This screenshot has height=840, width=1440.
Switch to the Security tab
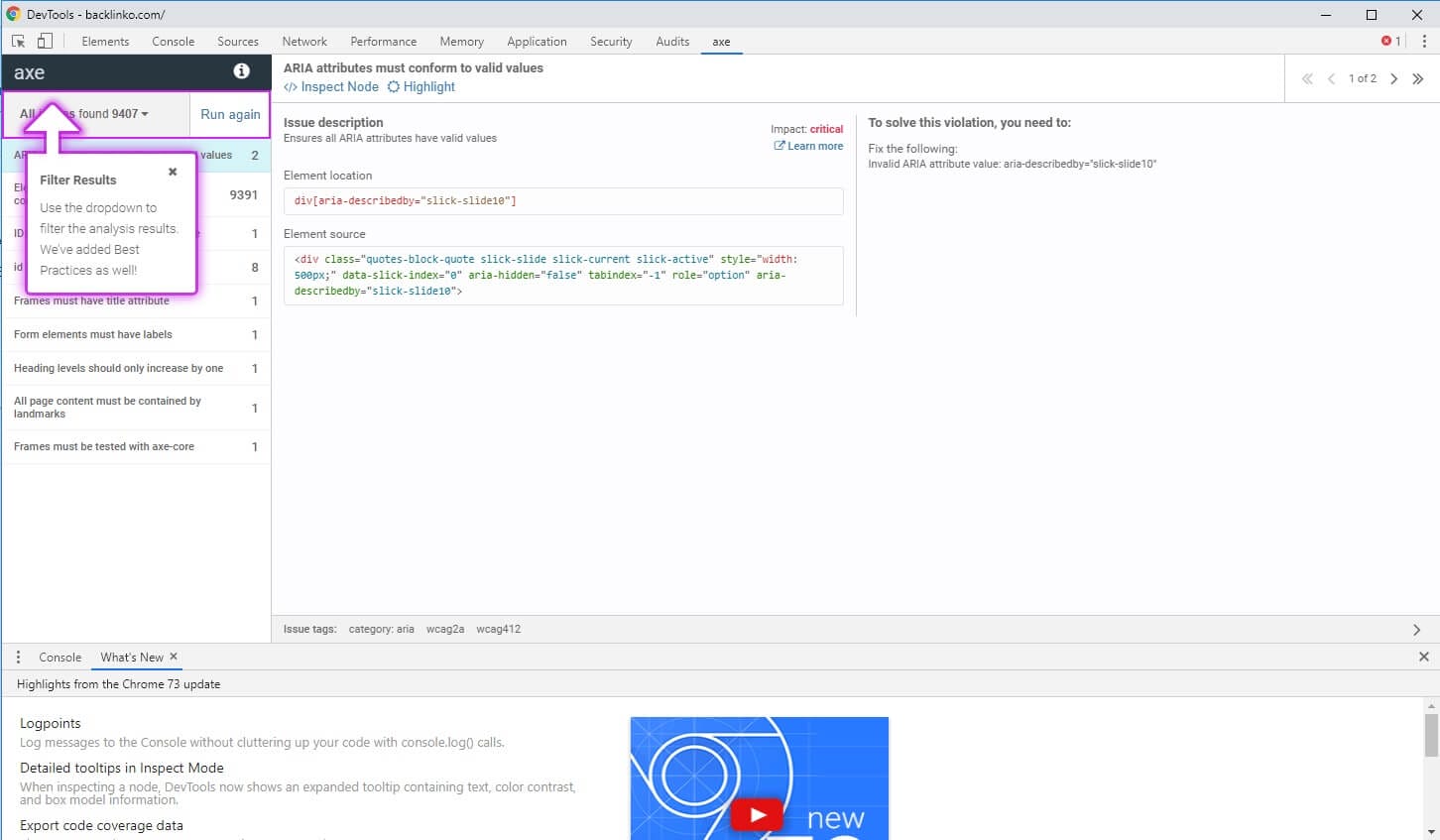point(611,42)
